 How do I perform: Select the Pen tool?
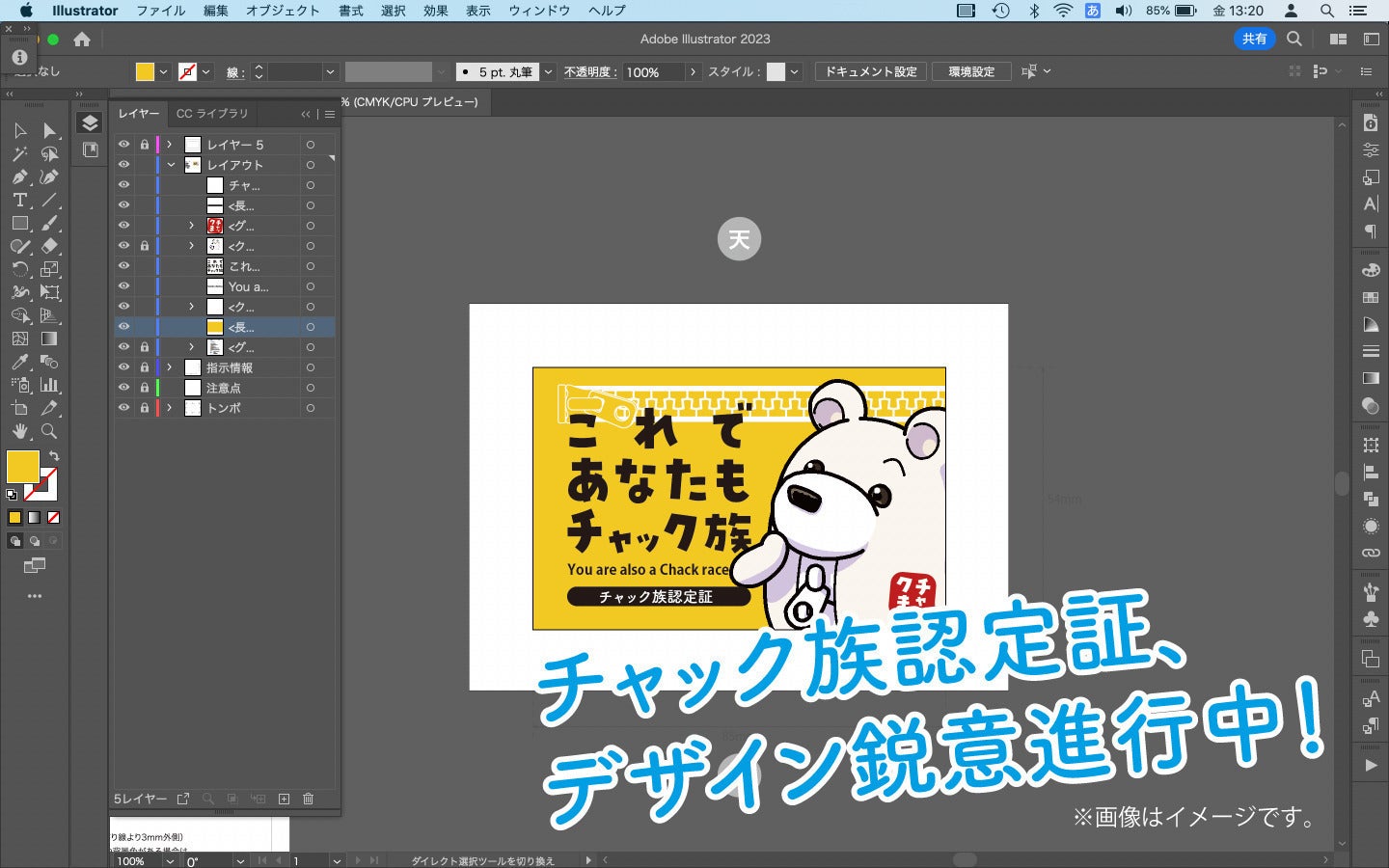(x=19, y=175)
